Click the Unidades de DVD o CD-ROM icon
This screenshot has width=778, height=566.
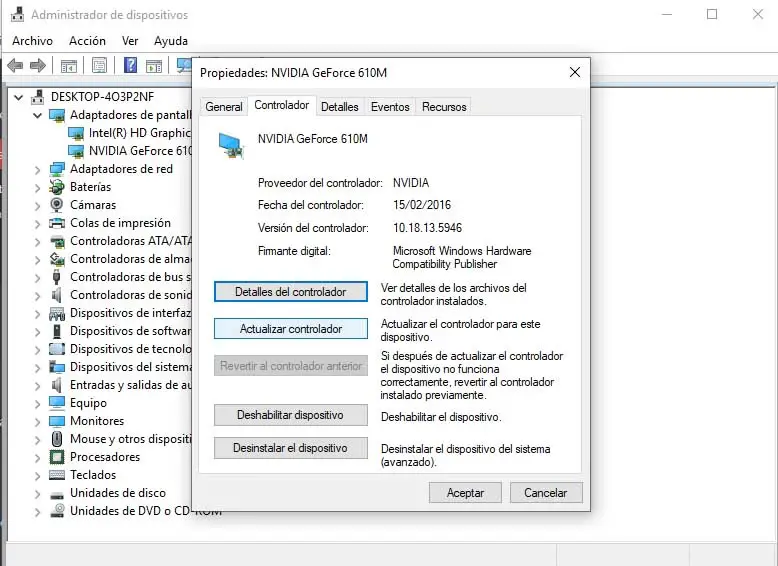point(57,511)
